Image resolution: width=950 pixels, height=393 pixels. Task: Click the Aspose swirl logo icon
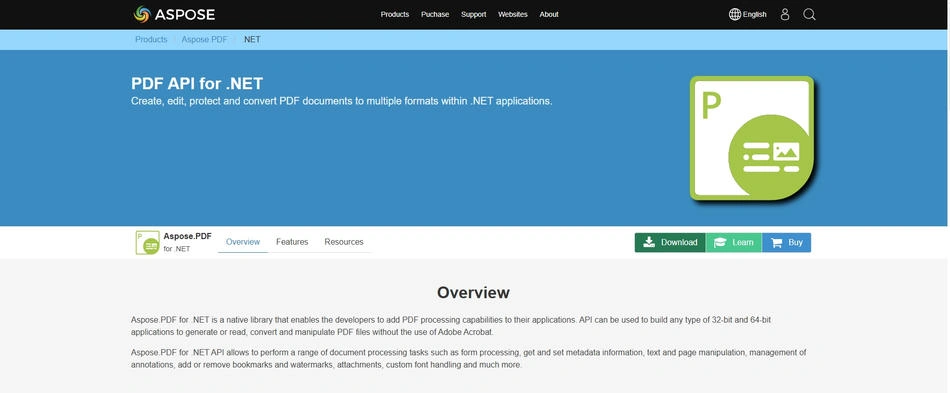[142, 14]
